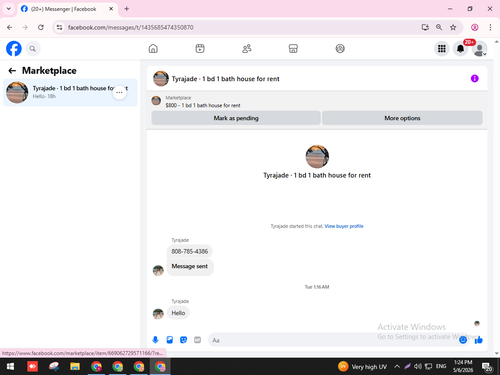Viewport: 500px width, 375px height.
Task: Open the tab search dropdown arrow
Action: click(9, 9)
